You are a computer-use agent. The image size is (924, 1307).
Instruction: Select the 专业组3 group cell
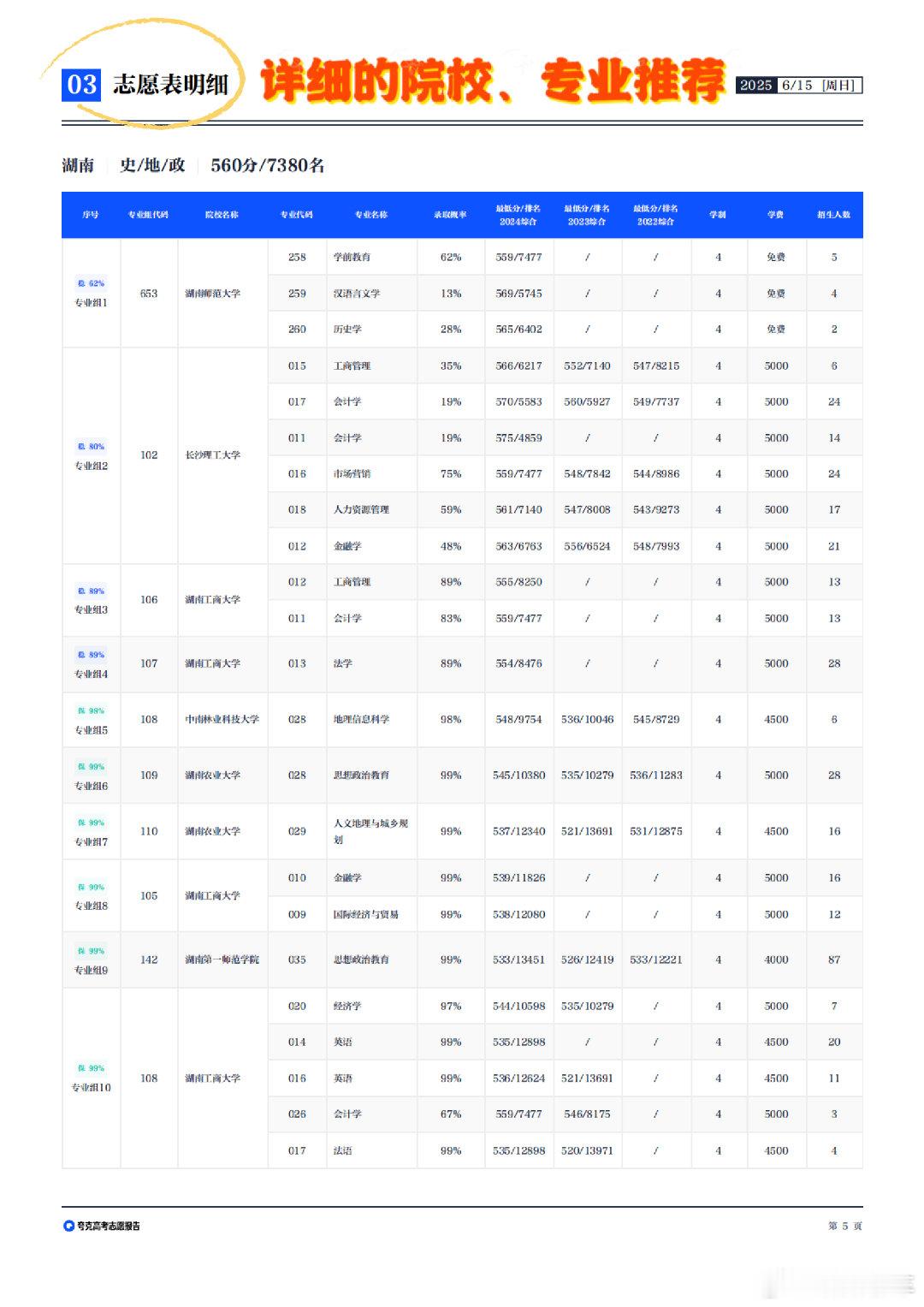point(91,600)
